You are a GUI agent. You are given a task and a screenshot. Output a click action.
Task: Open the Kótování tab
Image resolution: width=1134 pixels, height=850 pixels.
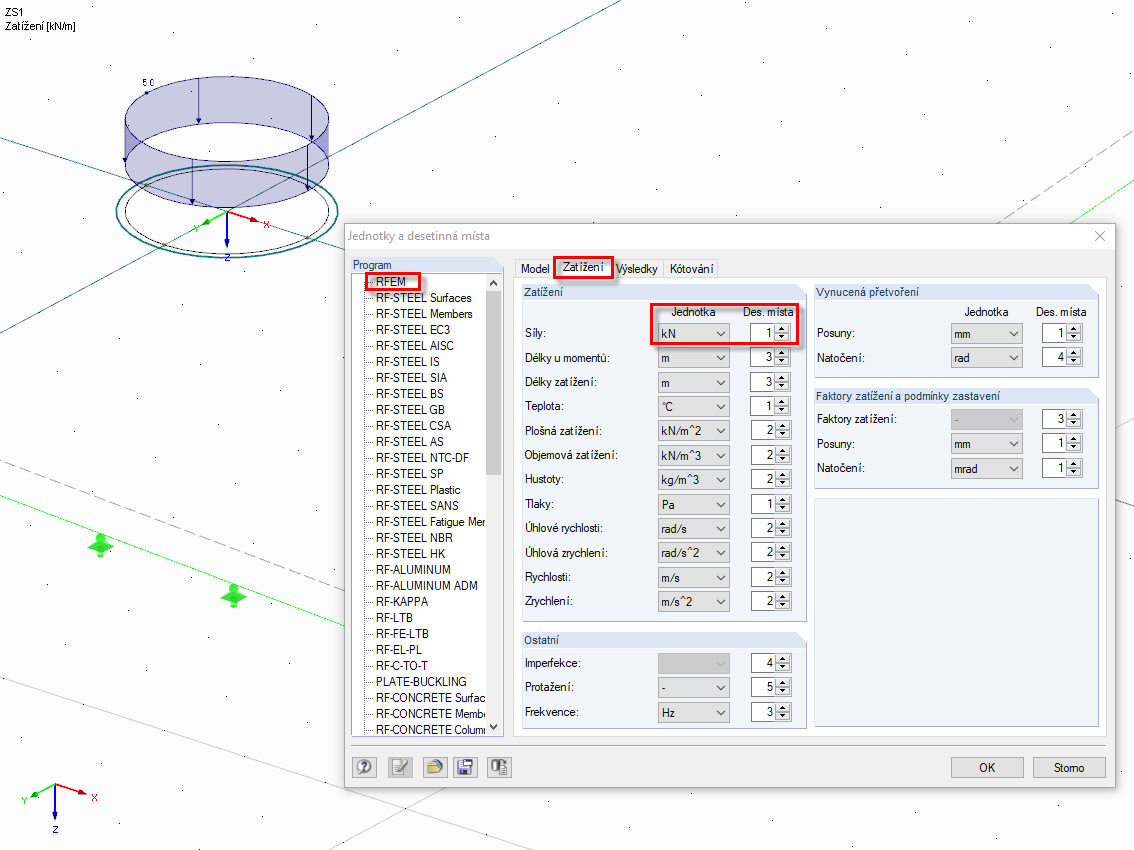[x=691, y=268]
